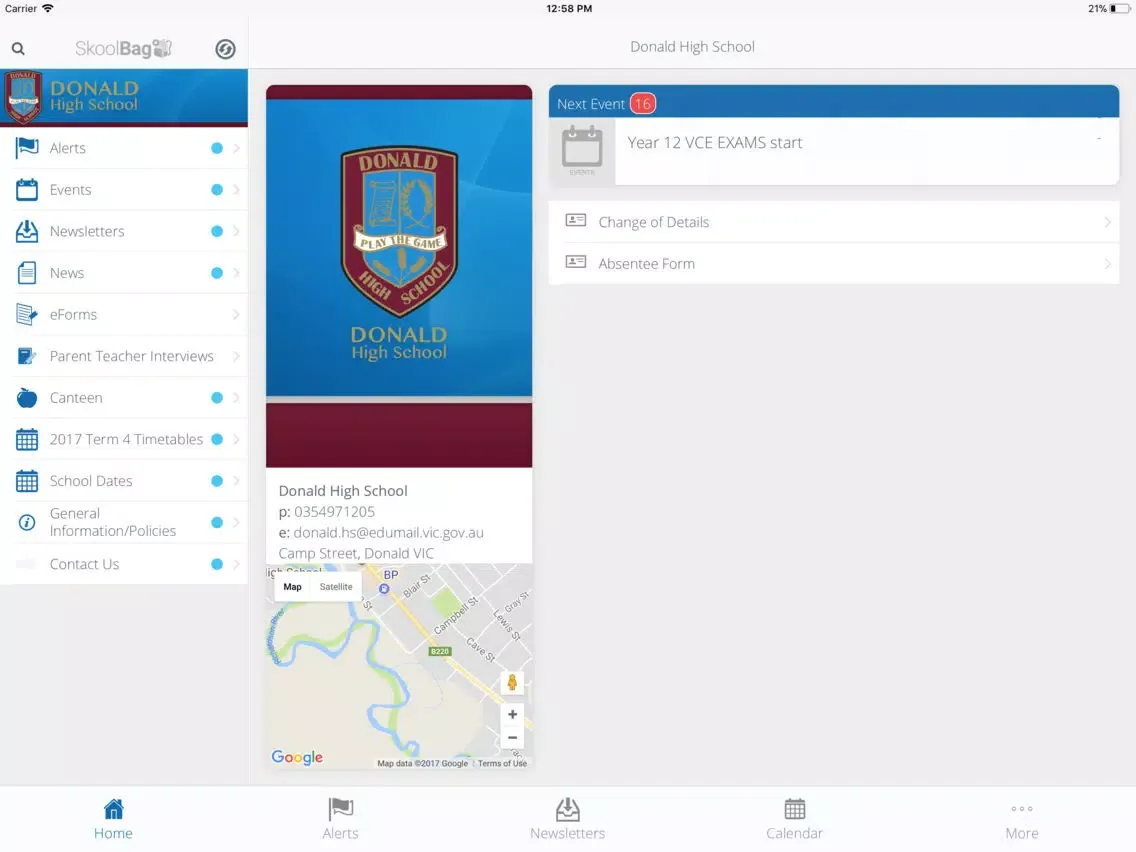Tap the blue unread dot on News
This screenshot has width=1136, height=852.
click(217, 273)
